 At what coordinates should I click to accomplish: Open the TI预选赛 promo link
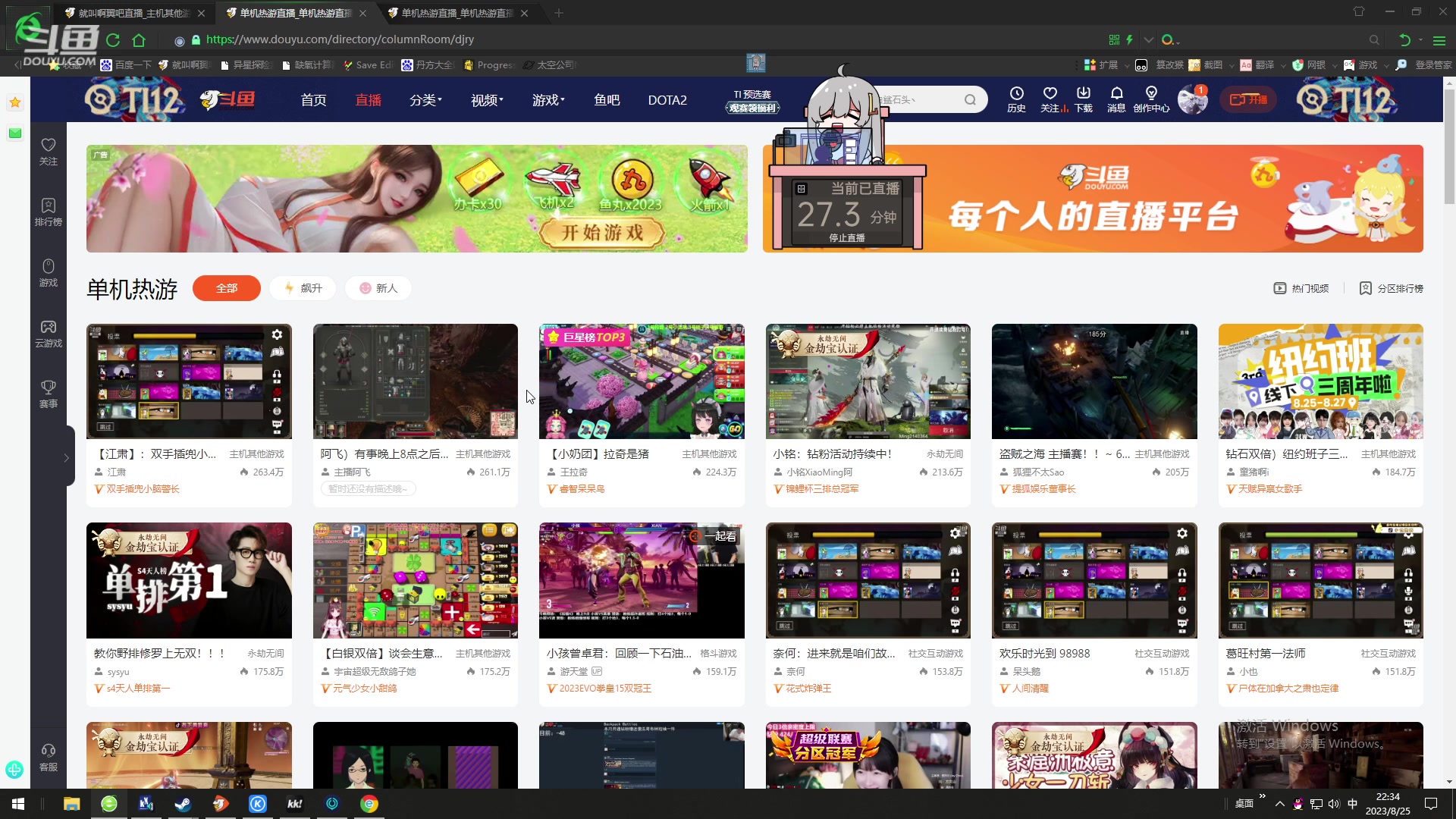[752, 101]
